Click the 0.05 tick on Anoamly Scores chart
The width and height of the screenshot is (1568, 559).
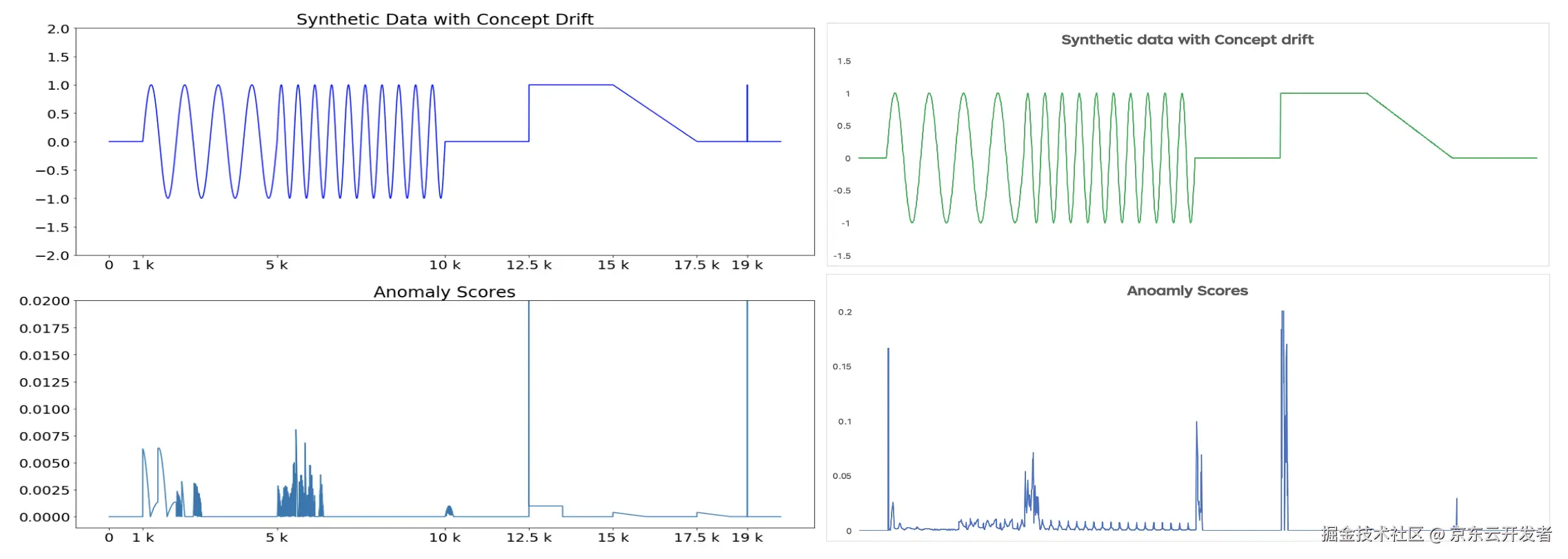click(842, 476)
